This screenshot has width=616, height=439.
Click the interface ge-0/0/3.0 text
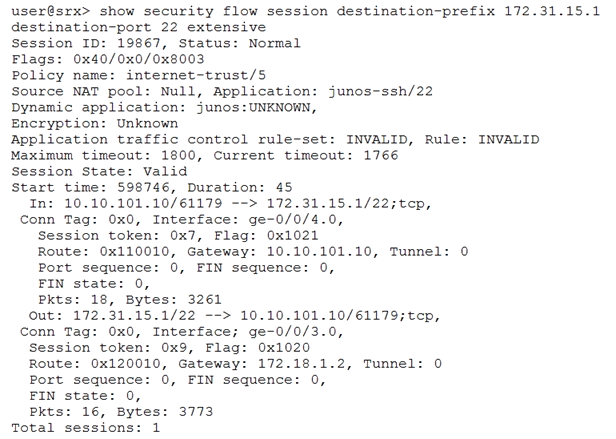[x=293, y=332]
